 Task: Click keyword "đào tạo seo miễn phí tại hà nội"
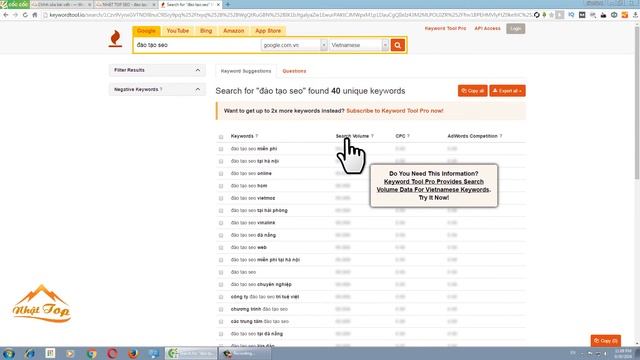click(x=265, y=260)
